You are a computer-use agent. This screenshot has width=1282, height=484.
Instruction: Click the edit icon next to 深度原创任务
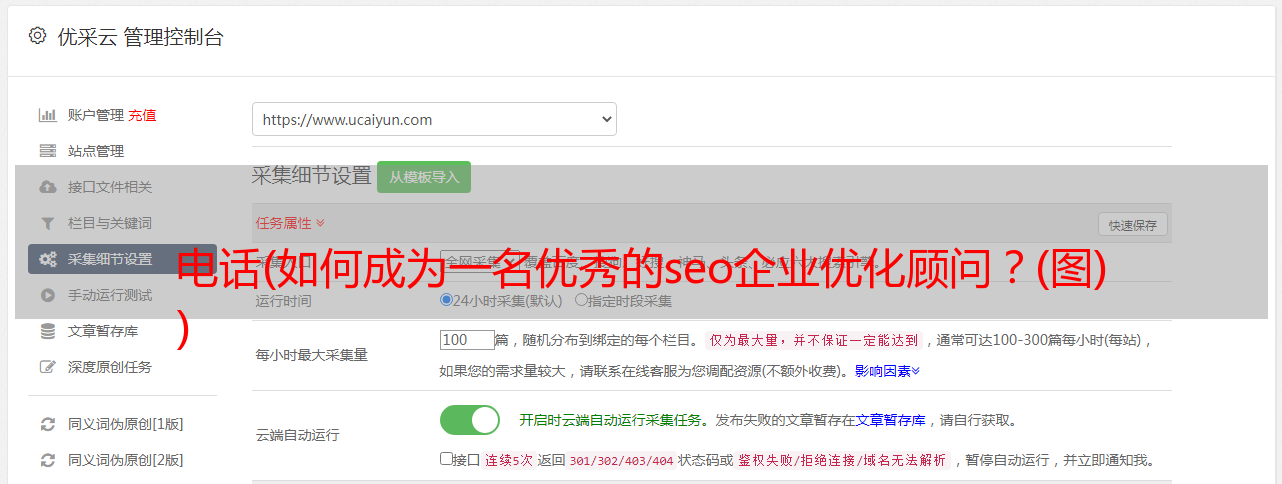tap(47, 367)
